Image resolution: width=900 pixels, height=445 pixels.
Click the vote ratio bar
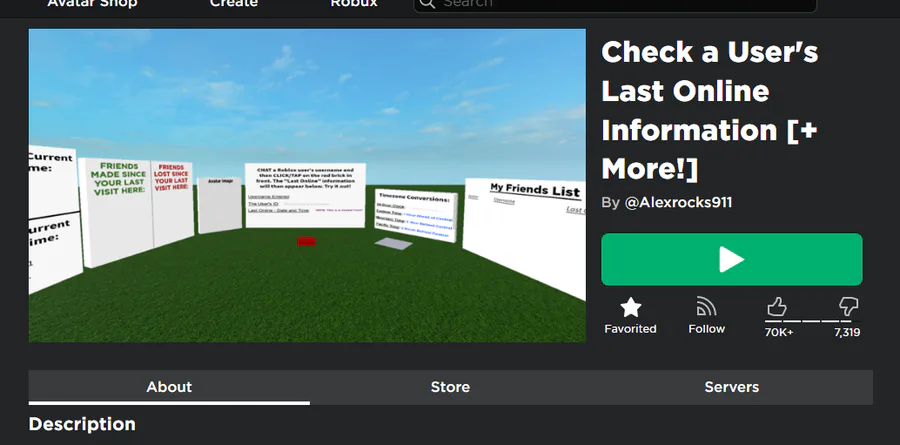click(812, 321)
